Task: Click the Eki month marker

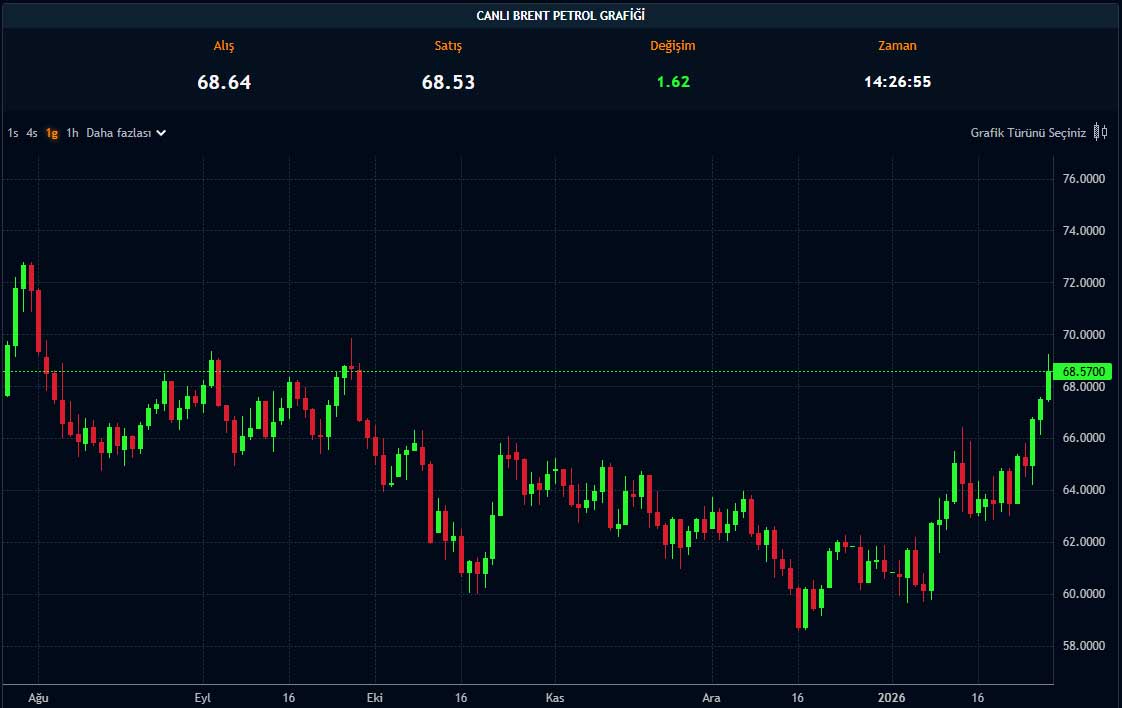Action: coord(375,697)
